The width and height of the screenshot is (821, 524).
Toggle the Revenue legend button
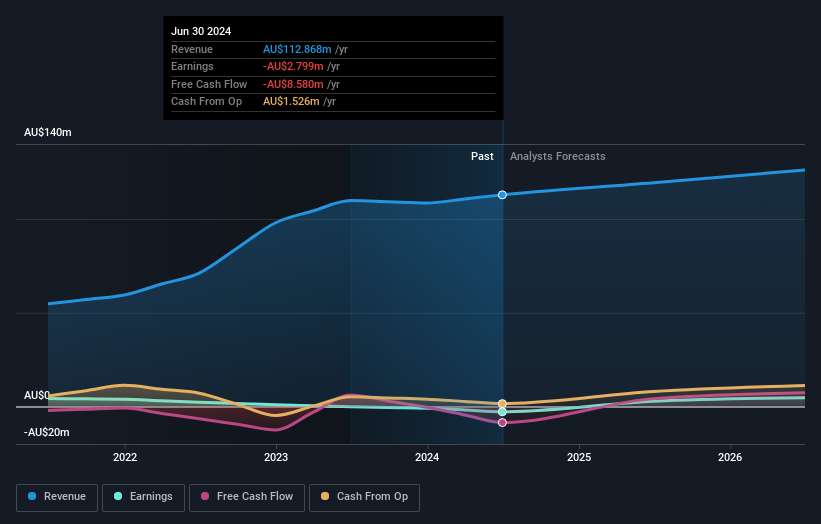(57, 497)
